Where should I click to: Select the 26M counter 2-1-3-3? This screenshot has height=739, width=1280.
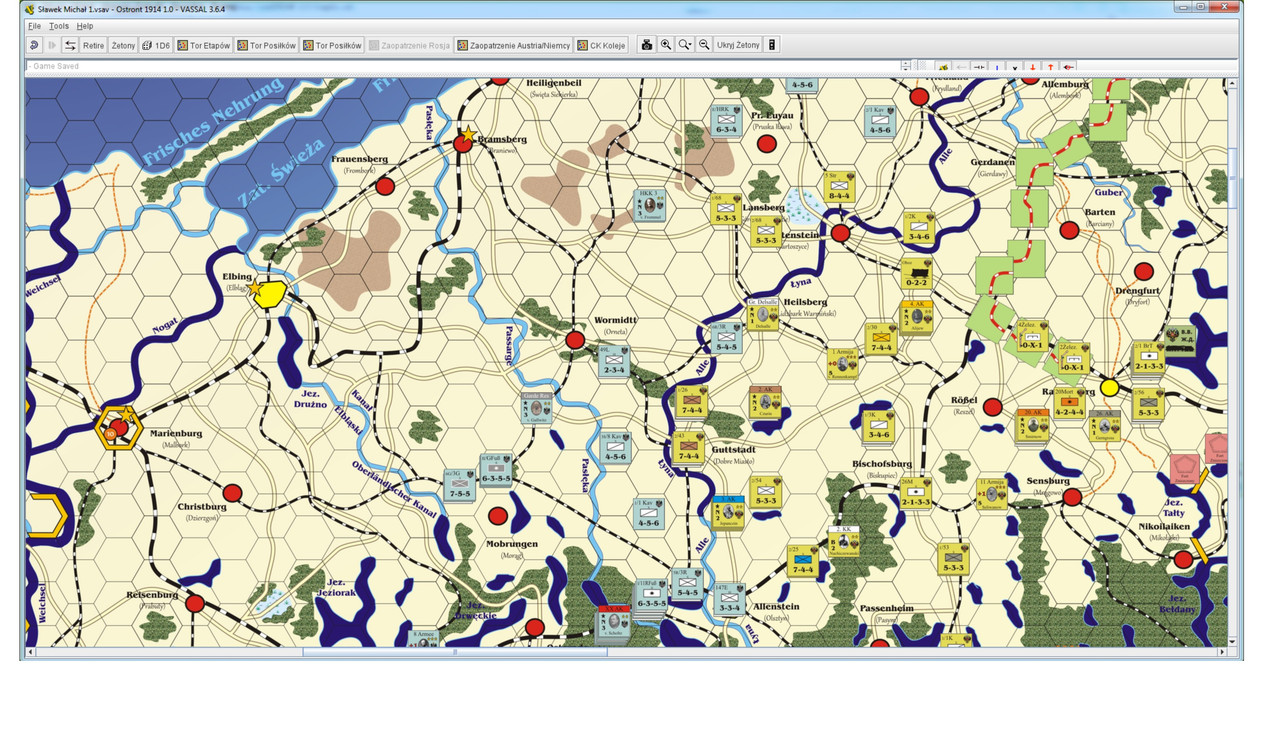coord(916,492)
